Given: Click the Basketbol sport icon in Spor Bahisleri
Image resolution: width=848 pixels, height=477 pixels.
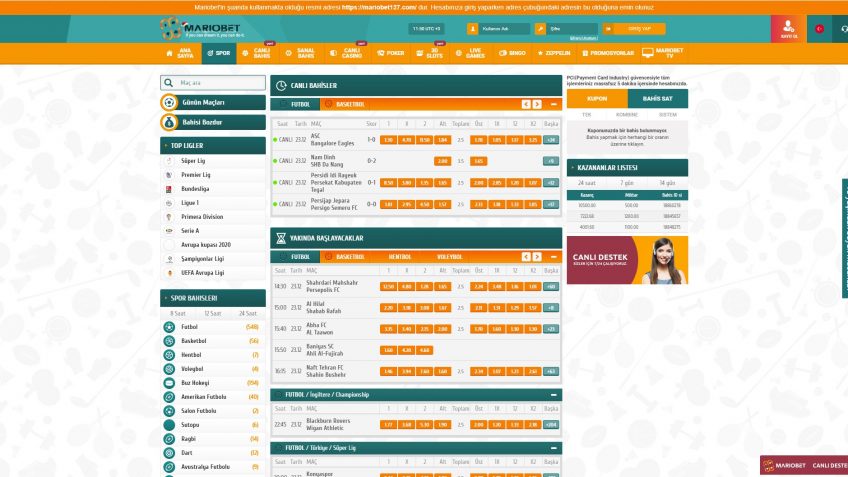Looking at the screenshot, I should (x=169, y=341).
